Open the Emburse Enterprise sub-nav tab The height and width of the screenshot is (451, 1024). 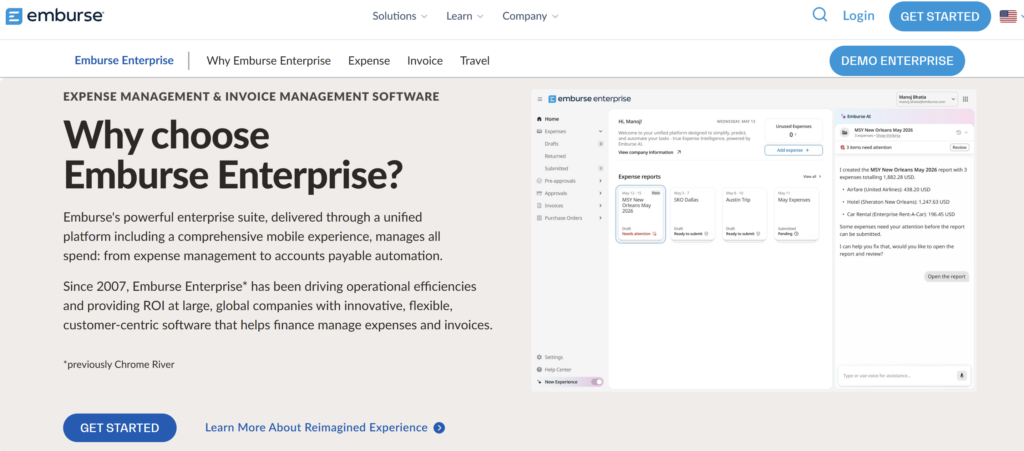click(124, 61)
